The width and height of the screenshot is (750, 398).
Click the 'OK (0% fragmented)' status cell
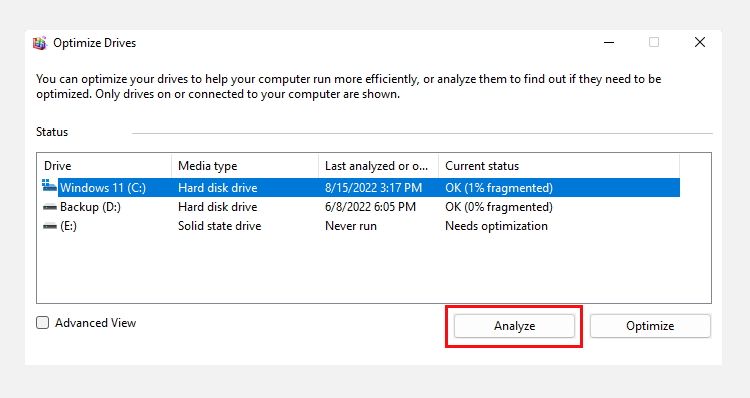(x=498, y=207)
